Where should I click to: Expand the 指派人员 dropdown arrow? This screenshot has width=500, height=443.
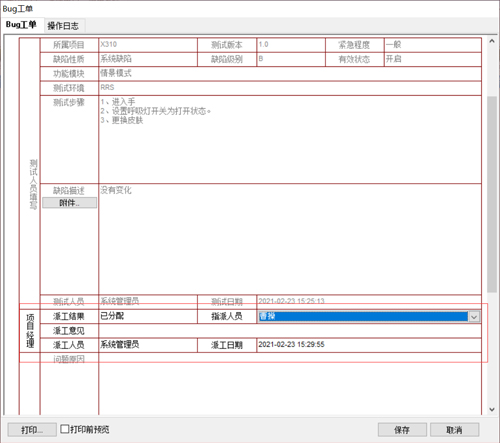pyautogui.click(x=474, y=317)
